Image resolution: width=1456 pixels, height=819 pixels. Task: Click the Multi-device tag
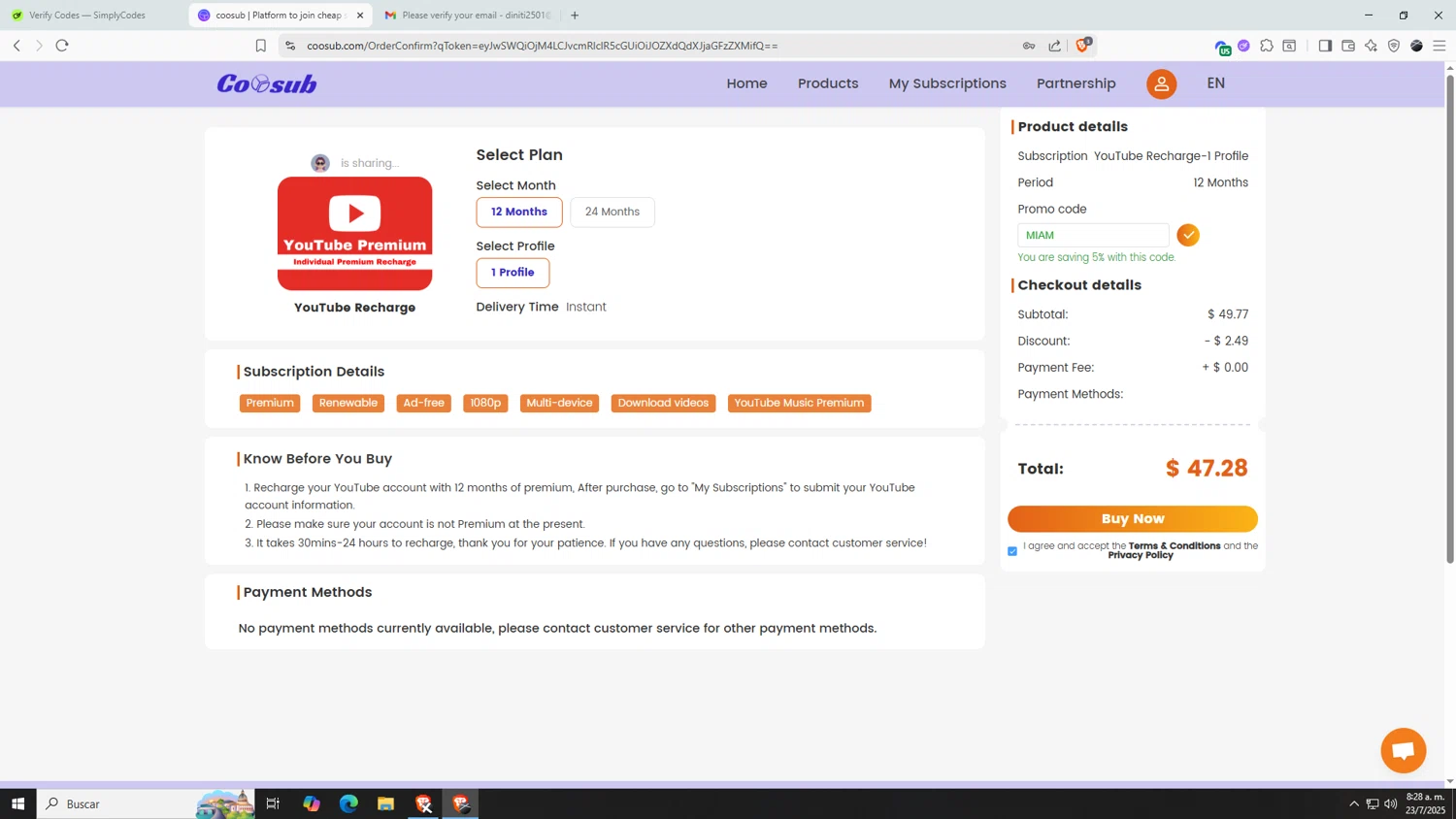click(x=559, y=403)
